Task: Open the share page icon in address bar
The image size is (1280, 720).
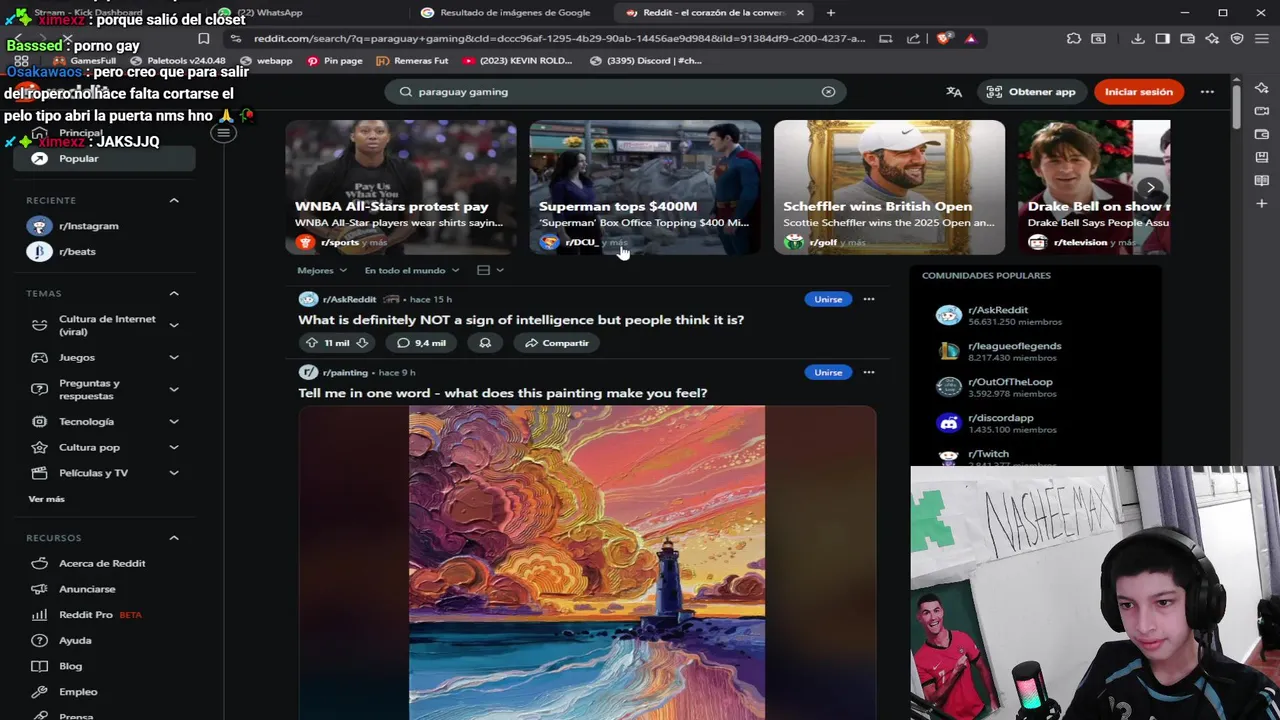Action: [913, 38]
